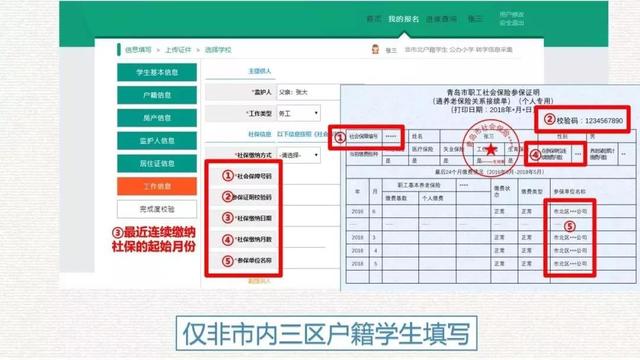Select the 工作信息 orange sidebar tab

157,187
